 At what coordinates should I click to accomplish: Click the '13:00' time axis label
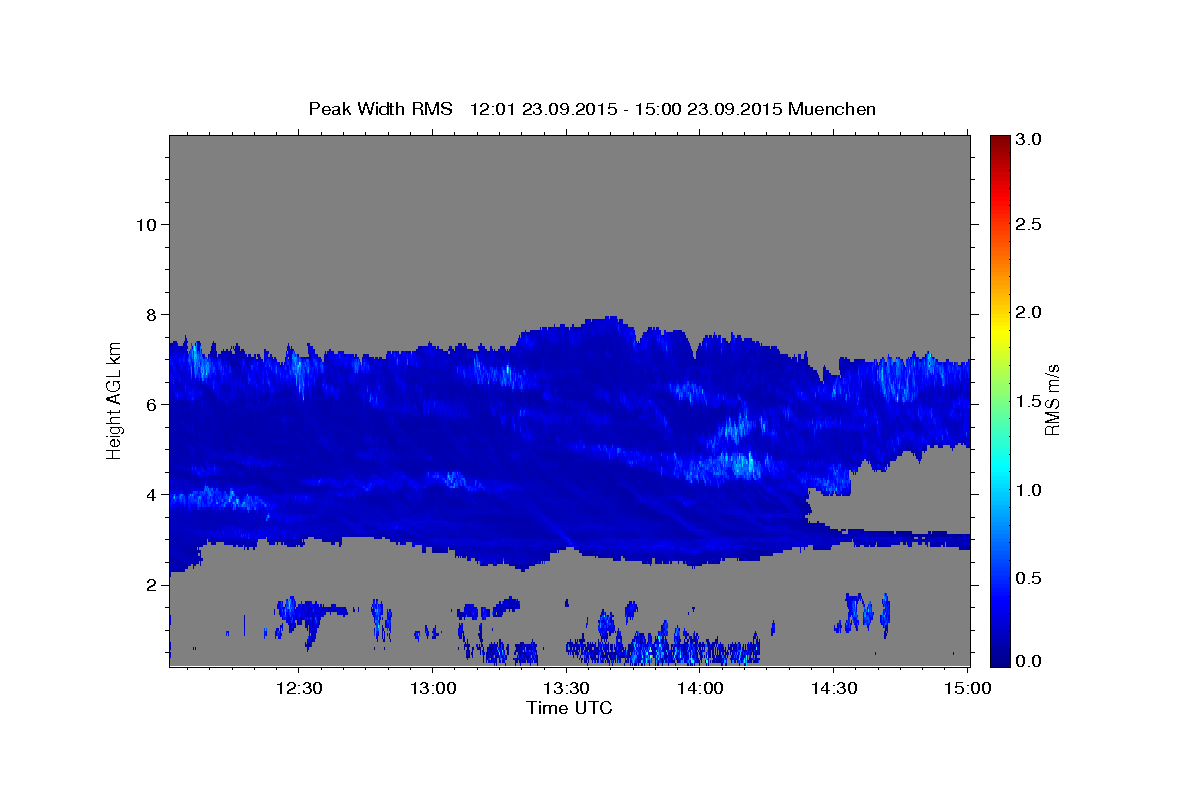coord(432,688)
